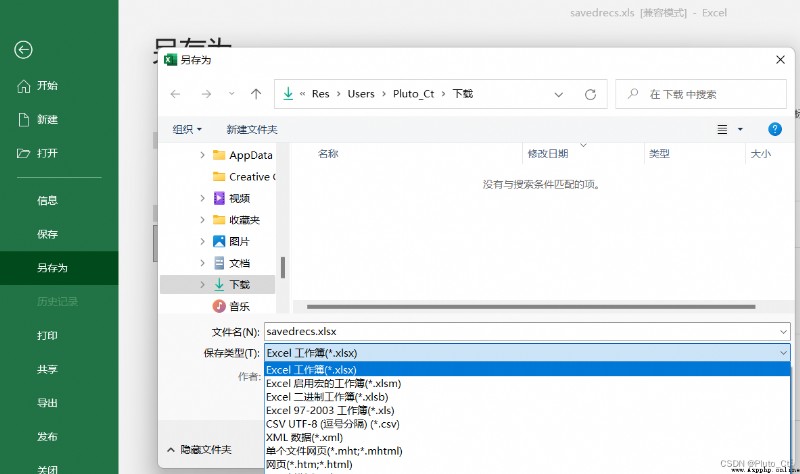The image size is (800, 474).
Task: Refresh the folder view
Action: point(590,94)
